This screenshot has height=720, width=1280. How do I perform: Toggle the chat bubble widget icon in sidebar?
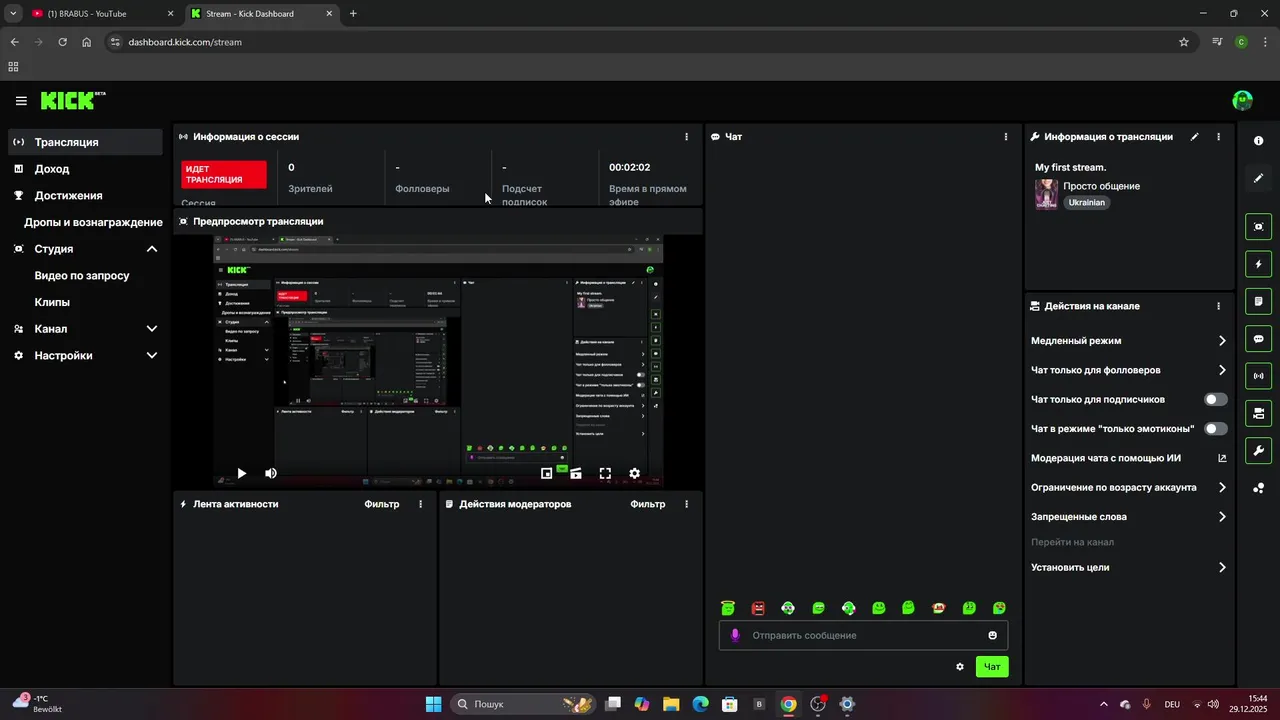tap(1258, 339)
